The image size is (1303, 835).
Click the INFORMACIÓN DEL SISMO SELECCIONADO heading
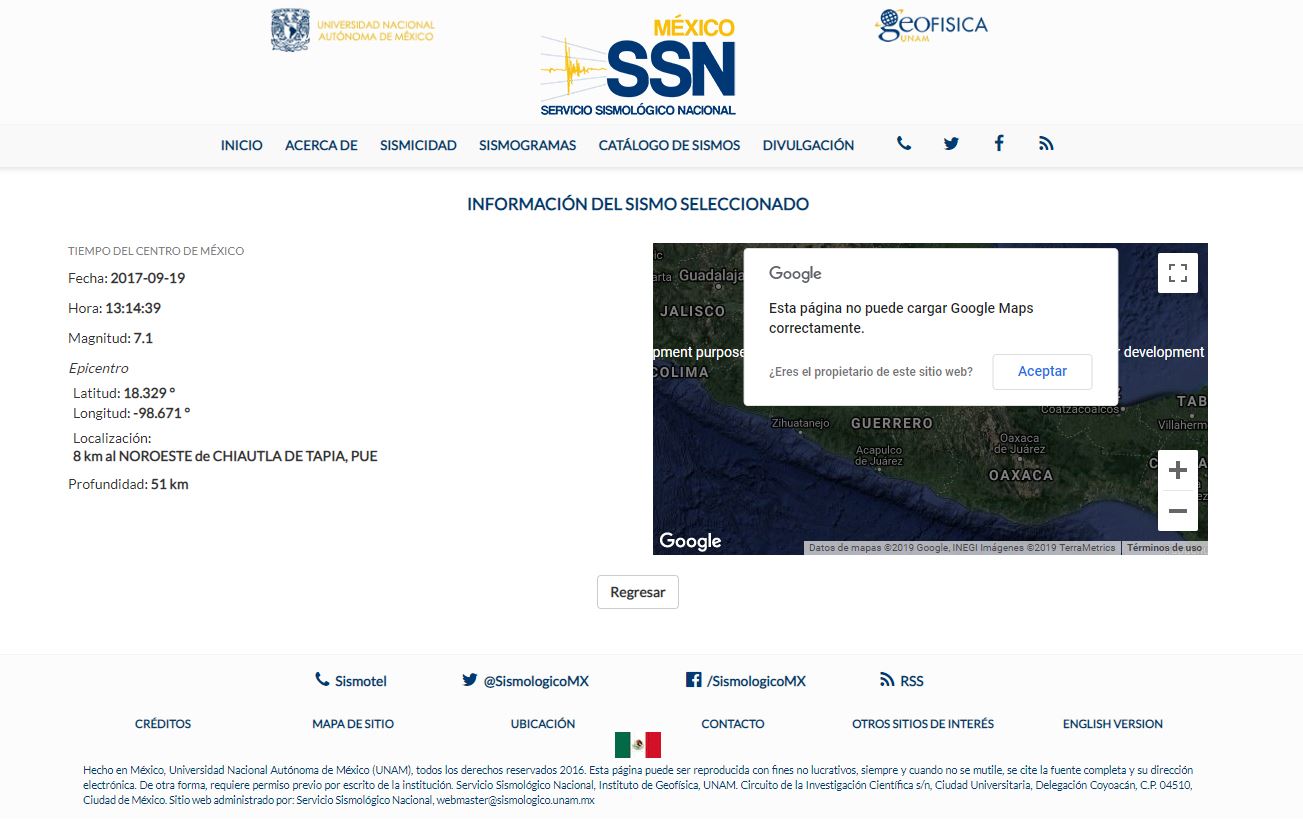(x=638, y=204)
